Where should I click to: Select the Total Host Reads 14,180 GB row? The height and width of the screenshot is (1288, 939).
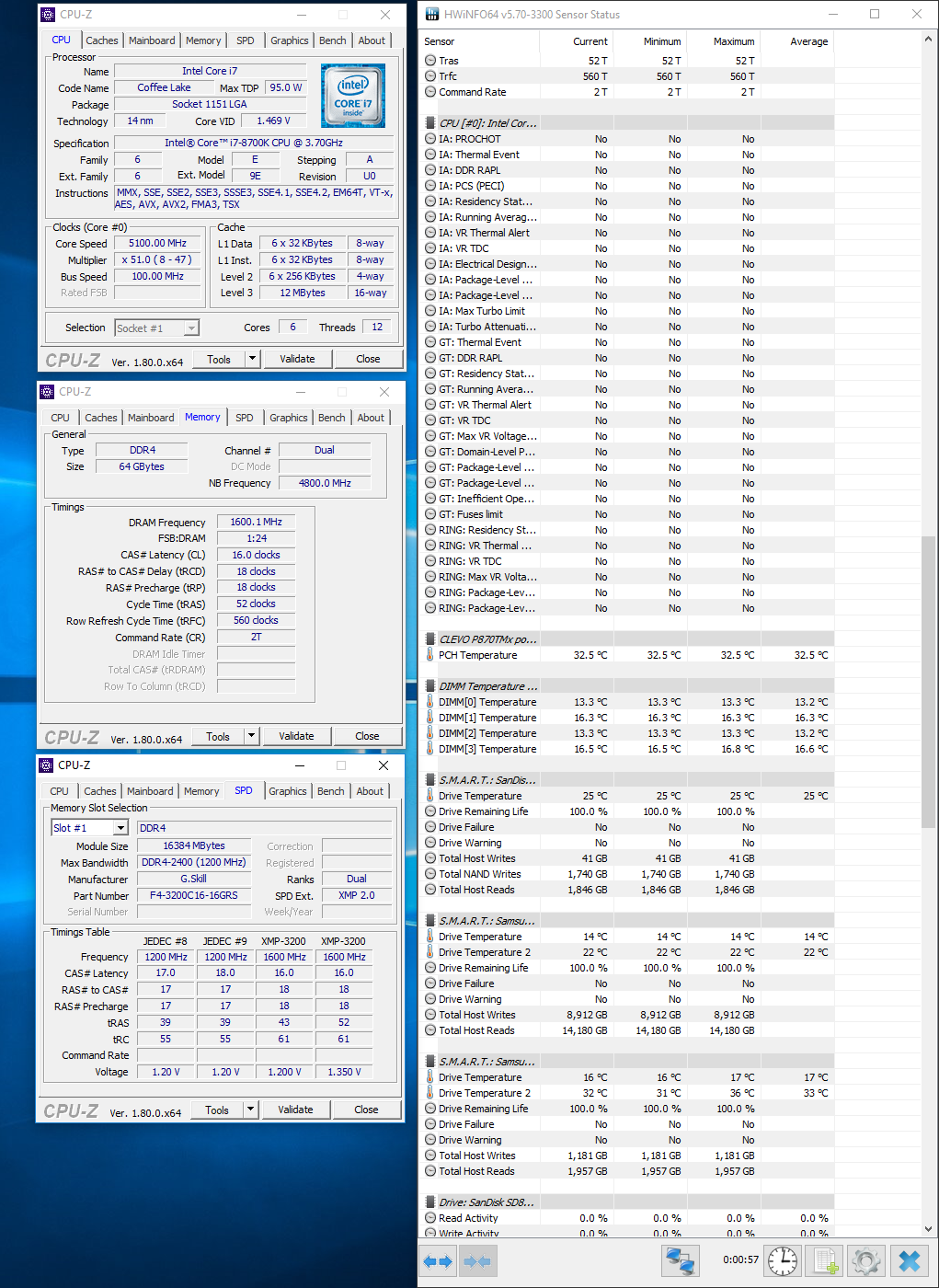point(627,1030)
